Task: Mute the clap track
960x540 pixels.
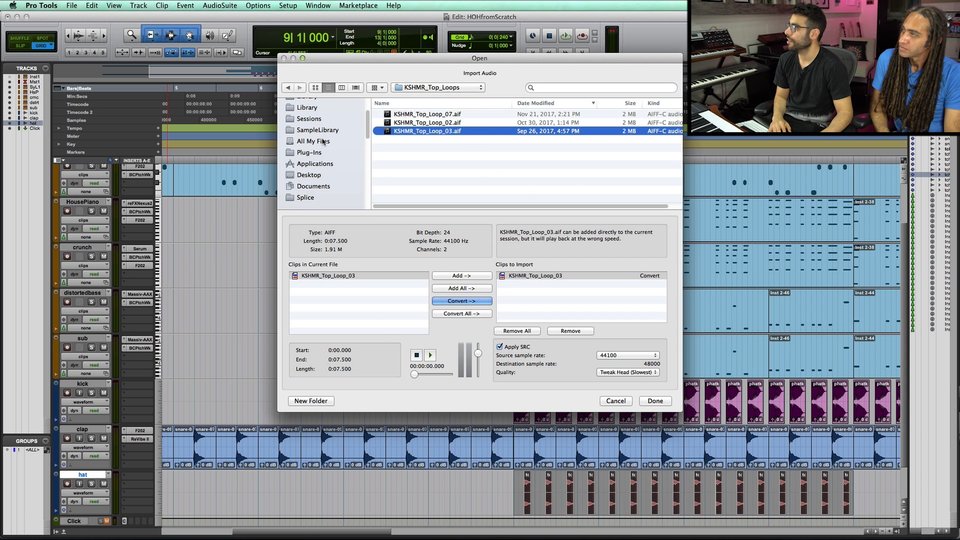Action: pos(103,438)
